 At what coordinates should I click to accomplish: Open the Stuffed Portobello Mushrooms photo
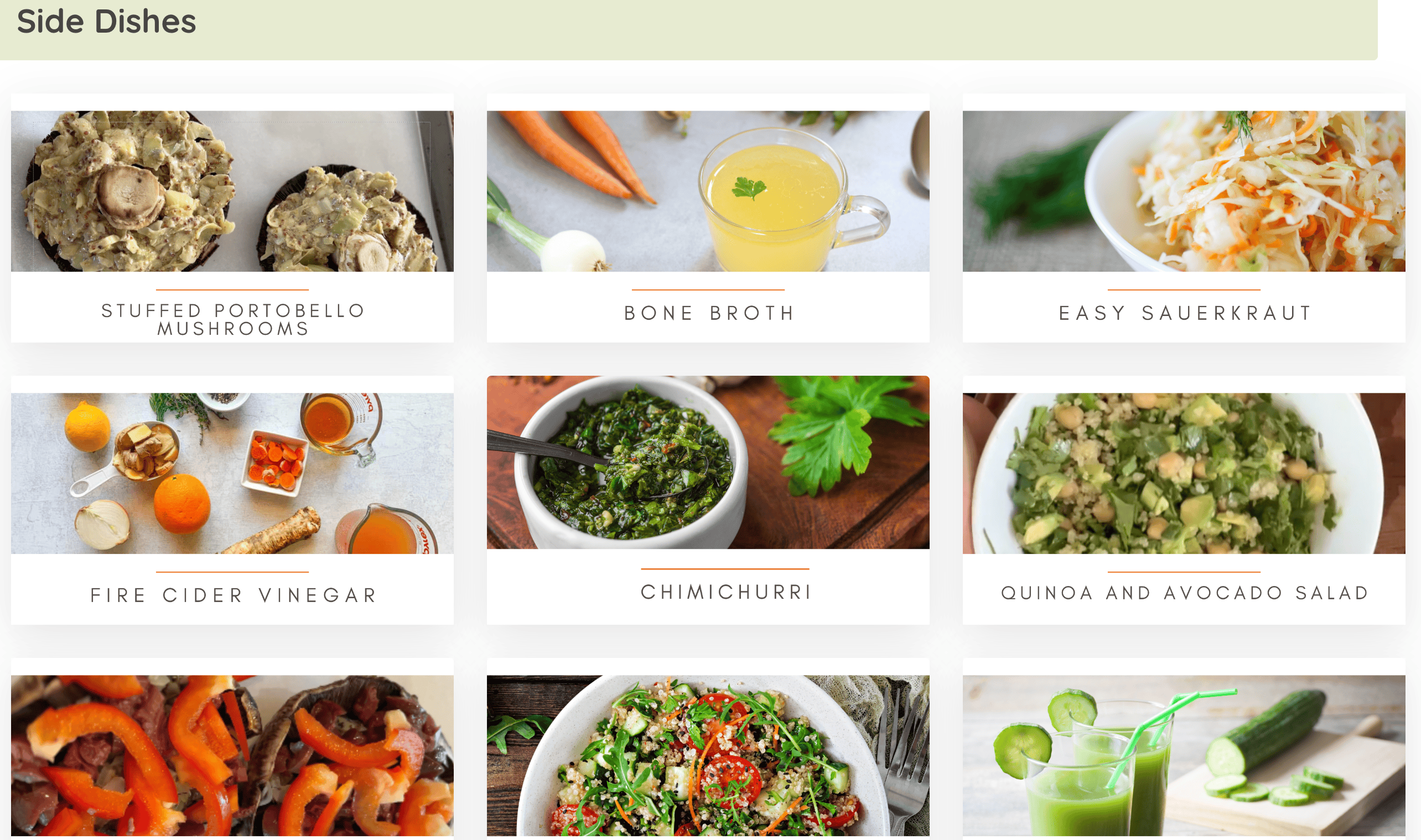point(232,191)
